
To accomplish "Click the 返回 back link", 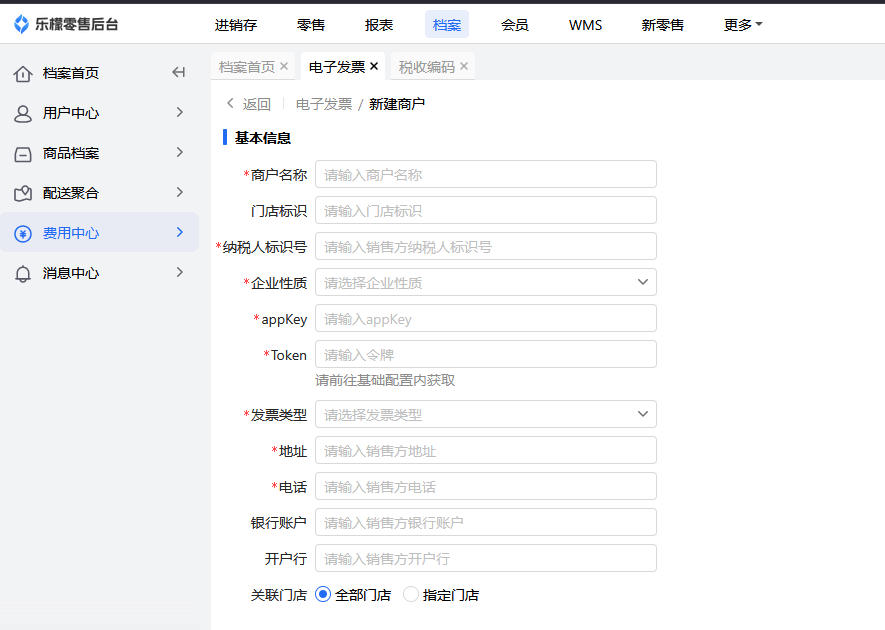I will 248,104.
